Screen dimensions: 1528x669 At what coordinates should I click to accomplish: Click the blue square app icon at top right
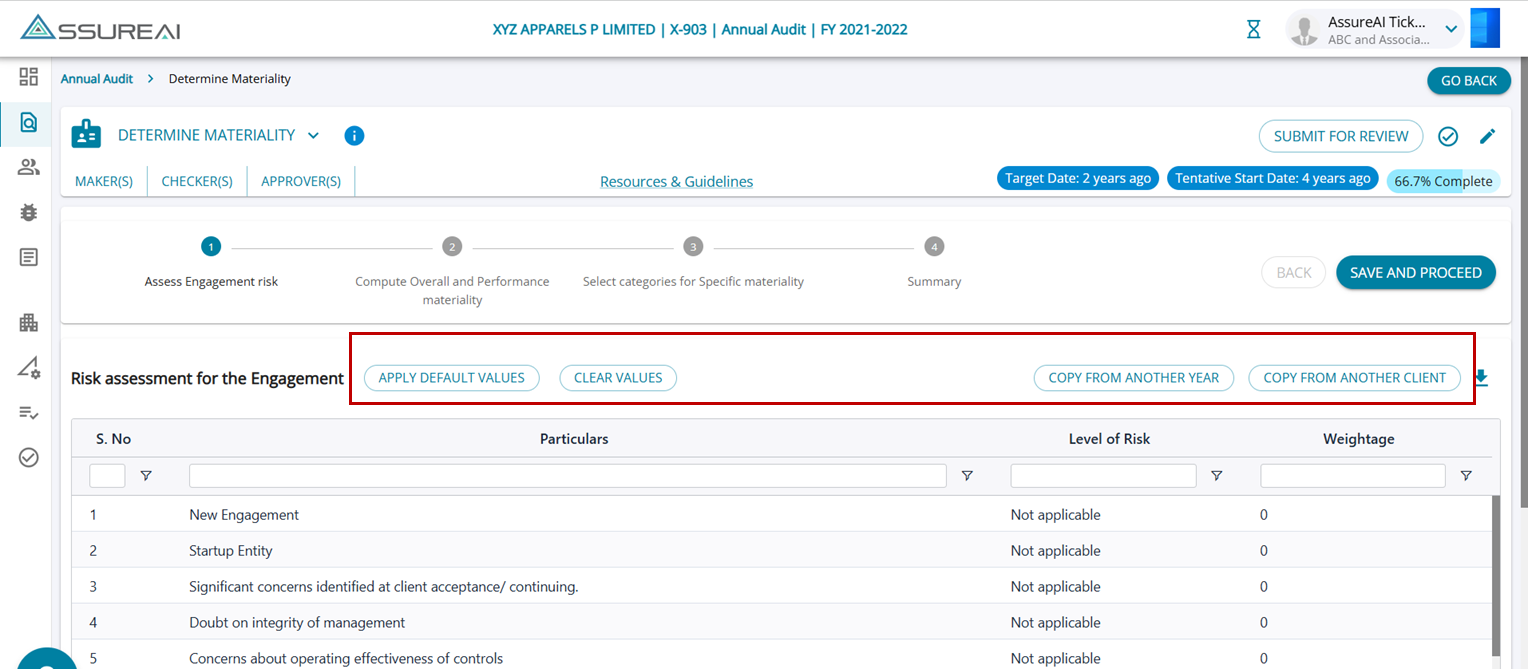pos(1485,28)
